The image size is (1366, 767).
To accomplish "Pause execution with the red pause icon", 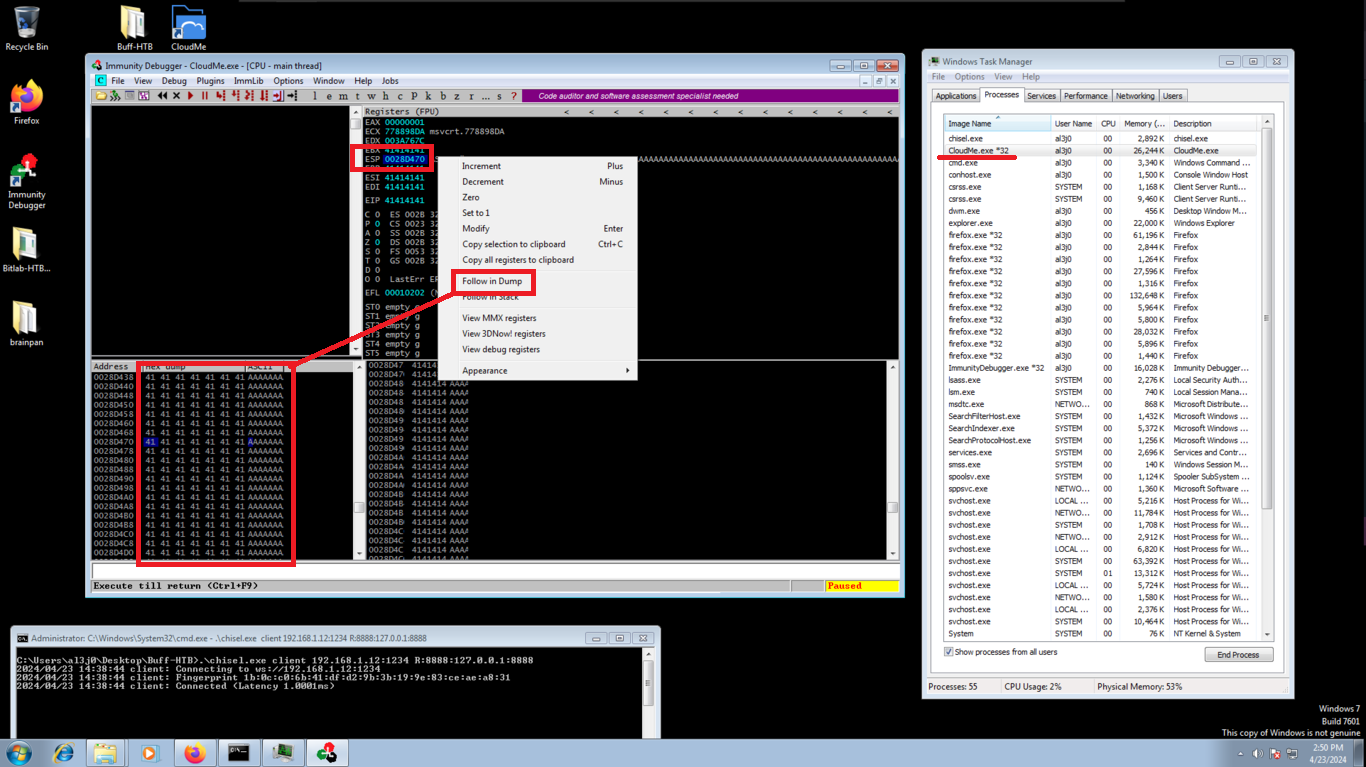I will click(204, 96).
